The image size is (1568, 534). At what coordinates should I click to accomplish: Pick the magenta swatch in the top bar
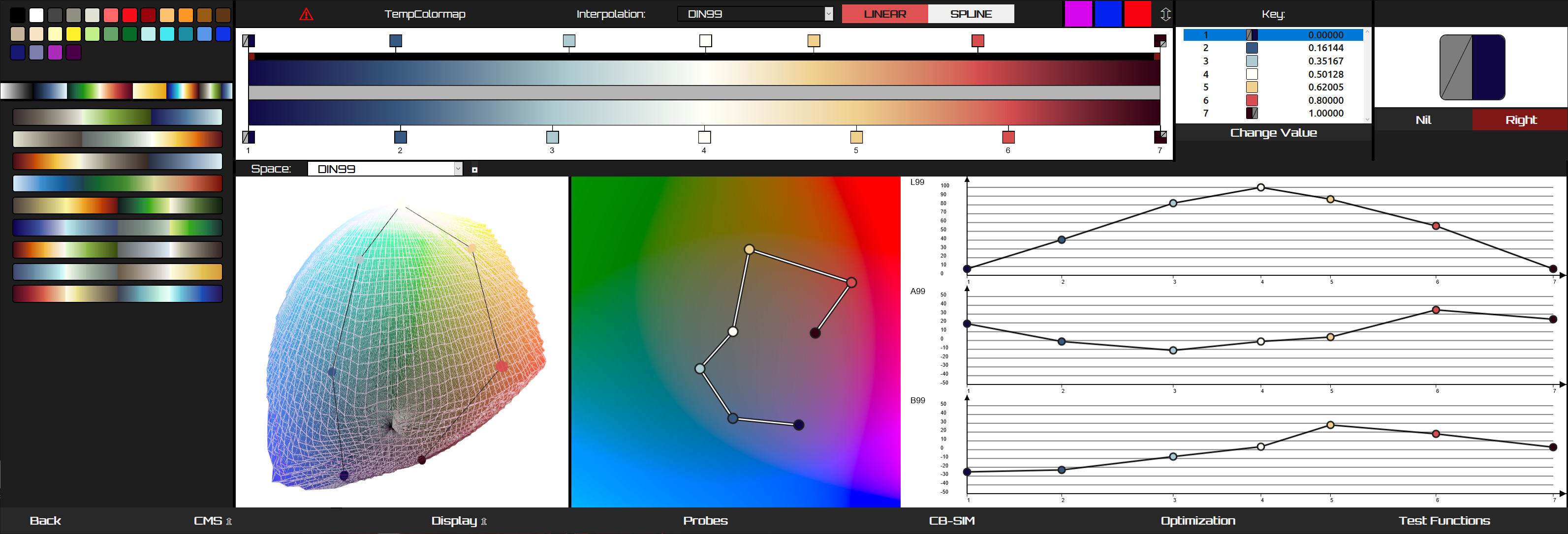coord(1078,14)
